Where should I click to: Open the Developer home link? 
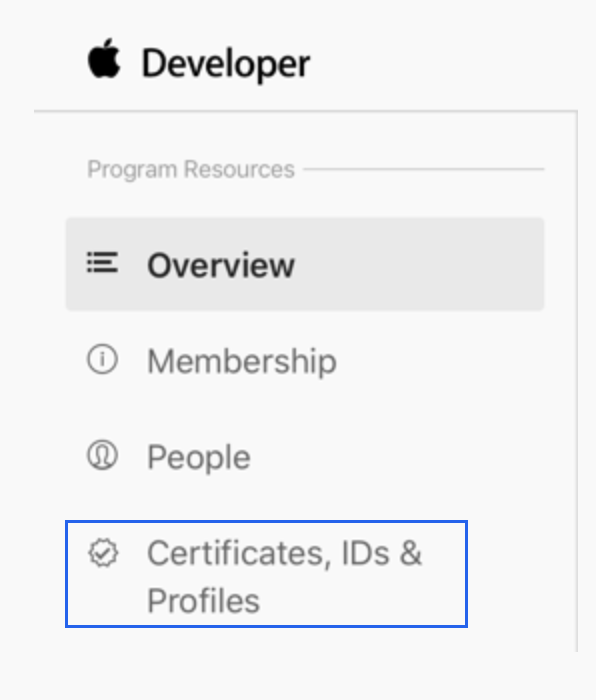(x=199, y=60)
